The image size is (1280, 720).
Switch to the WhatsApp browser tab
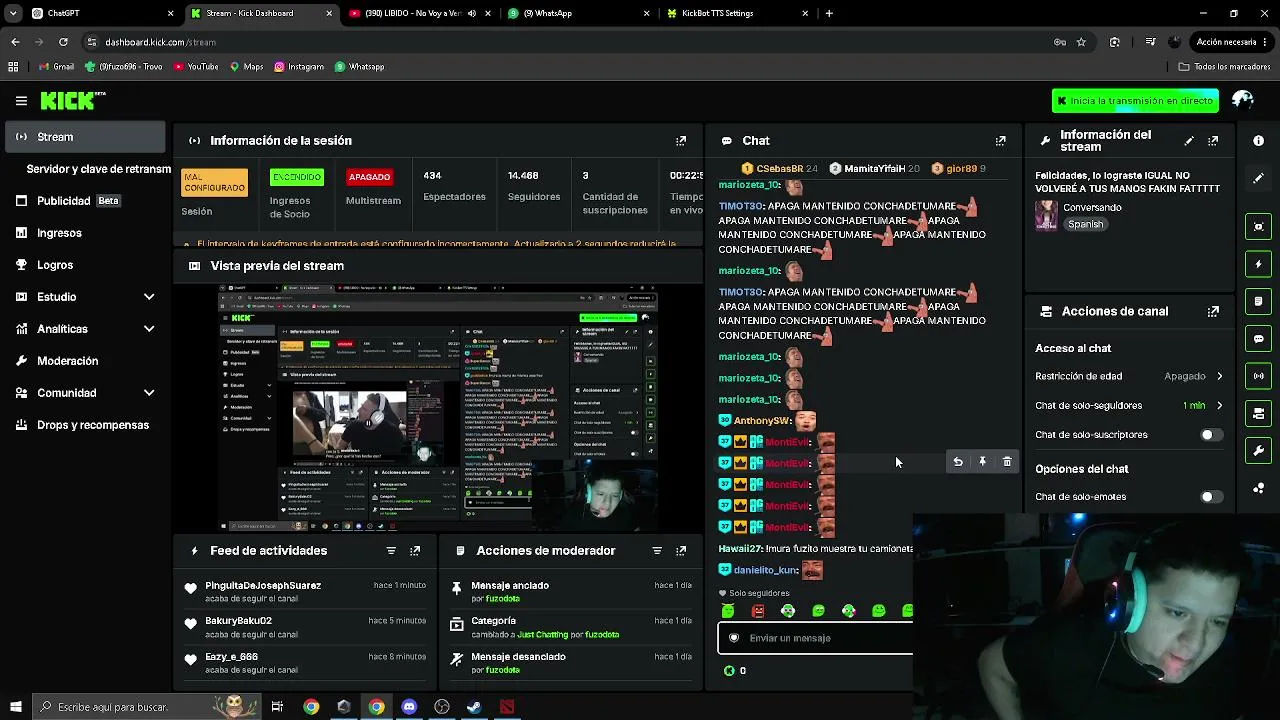(578, 13)
